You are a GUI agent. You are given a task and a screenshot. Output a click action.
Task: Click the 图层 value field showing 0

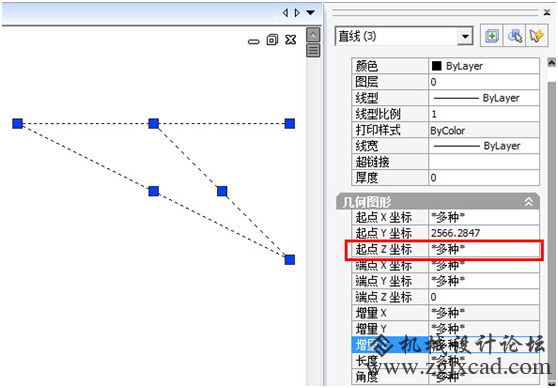484,82
